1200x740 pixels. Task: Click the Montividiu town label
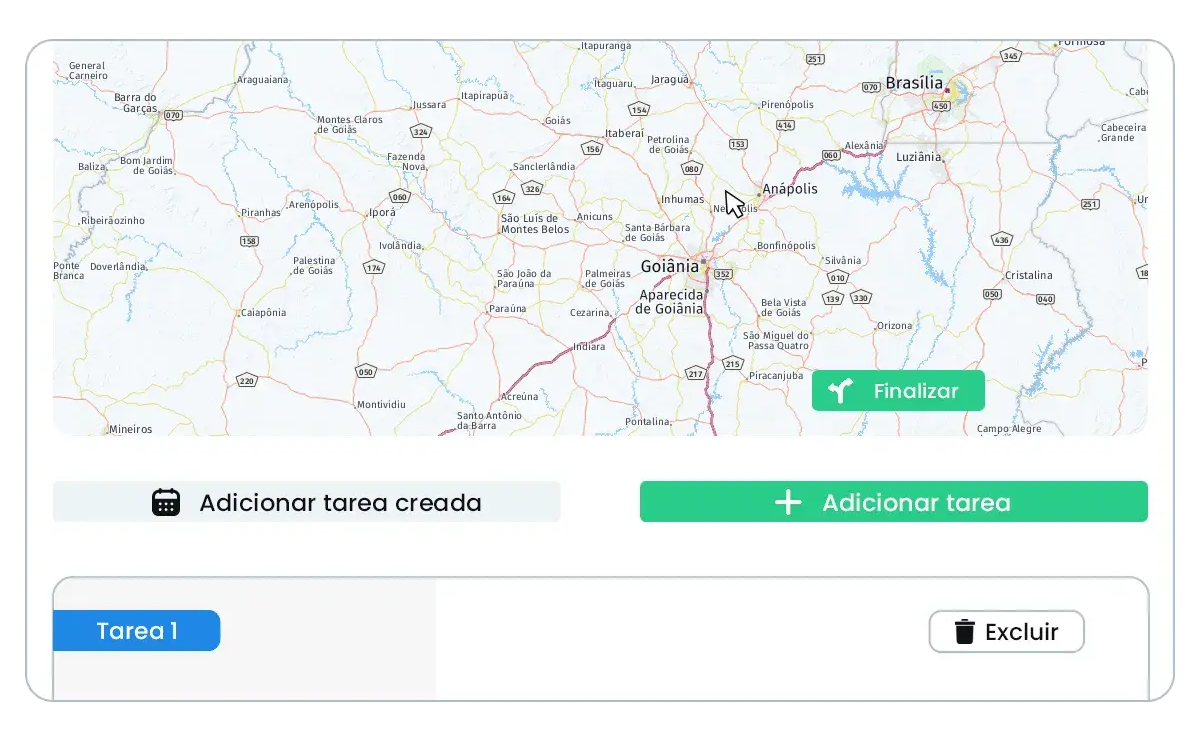click(381, 405)
